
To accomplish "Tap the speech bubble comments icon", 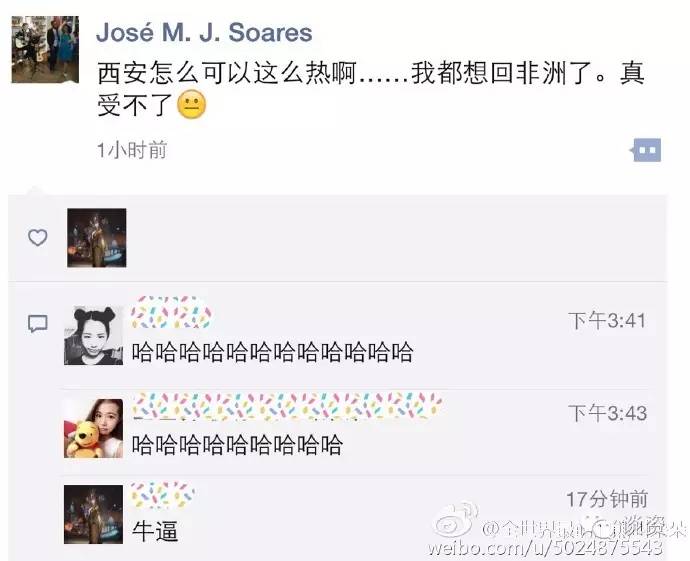I will (38, 324).
